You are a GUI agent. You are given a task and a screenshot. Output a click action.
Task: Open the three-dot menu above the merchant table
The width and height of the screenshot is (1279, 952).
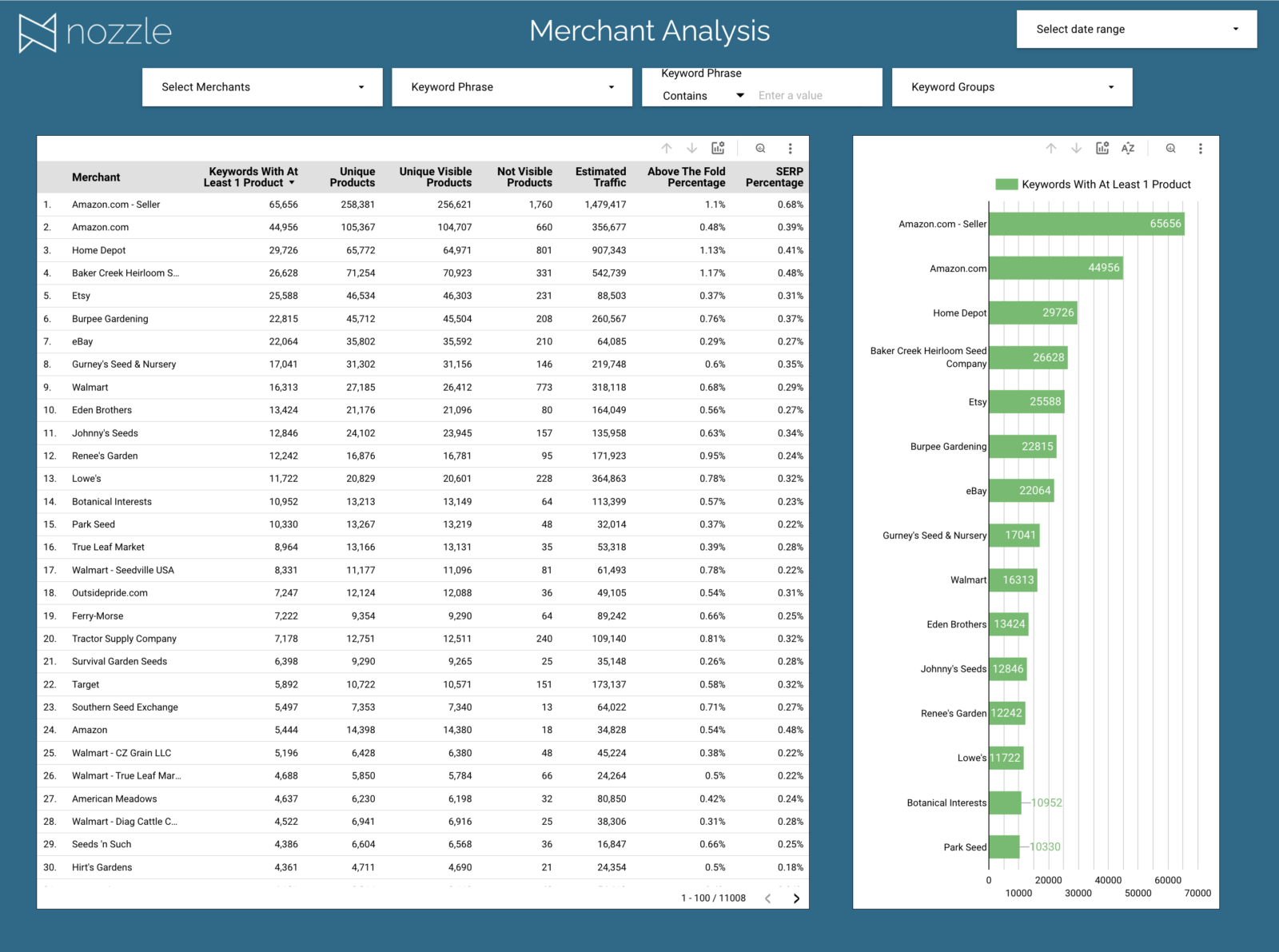[x=790, y=148]
